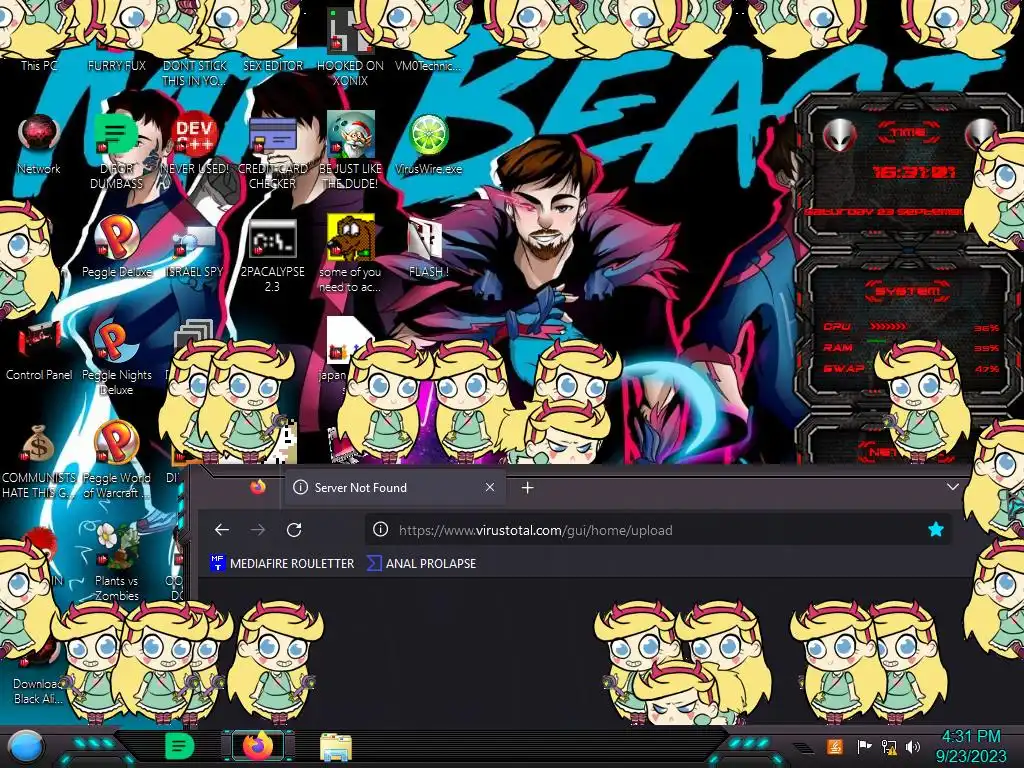Select the VirusWire.exe lime icon
This screenshot has width=1024, height=768.
pyautogui.click(x=428, y=144)
